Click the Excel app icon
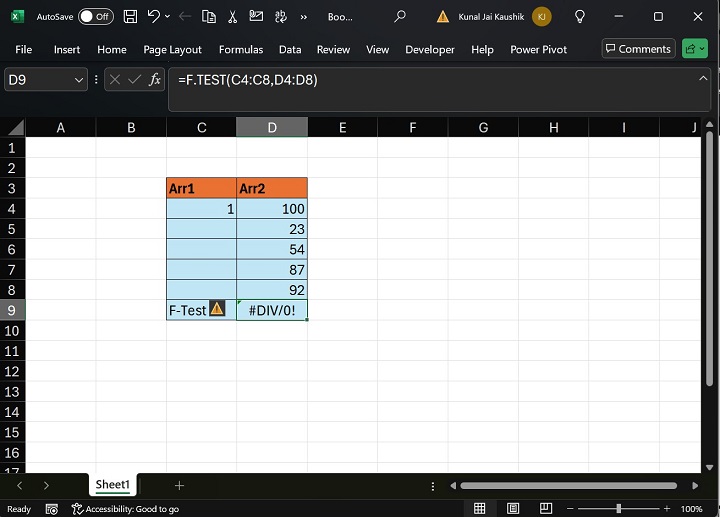 pyautogui.click(x=17, y=17)
